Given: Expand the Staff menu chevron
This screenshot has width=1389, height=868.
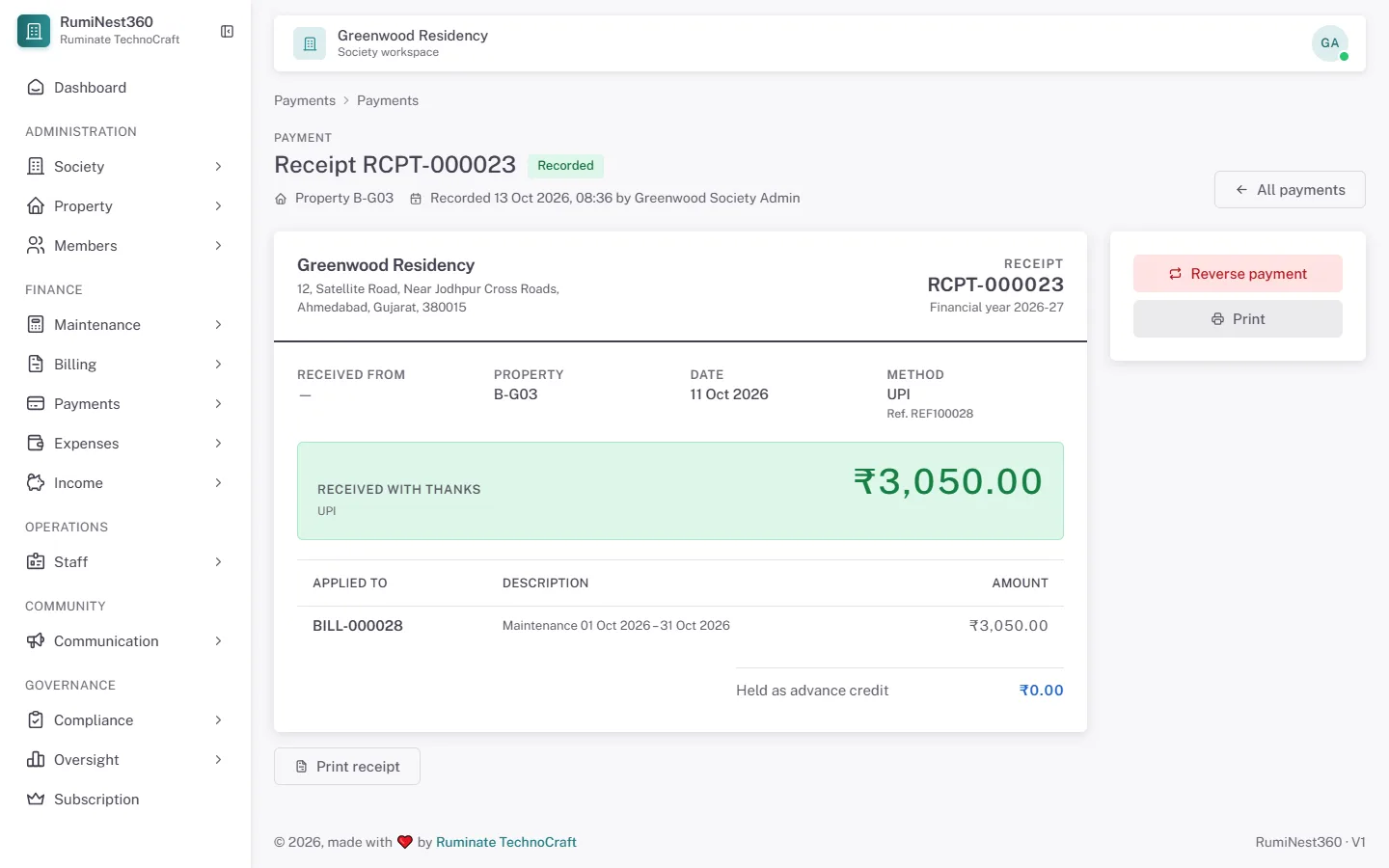Looking at the screenshot, I should pyautogui.click(x=218, y=562).
